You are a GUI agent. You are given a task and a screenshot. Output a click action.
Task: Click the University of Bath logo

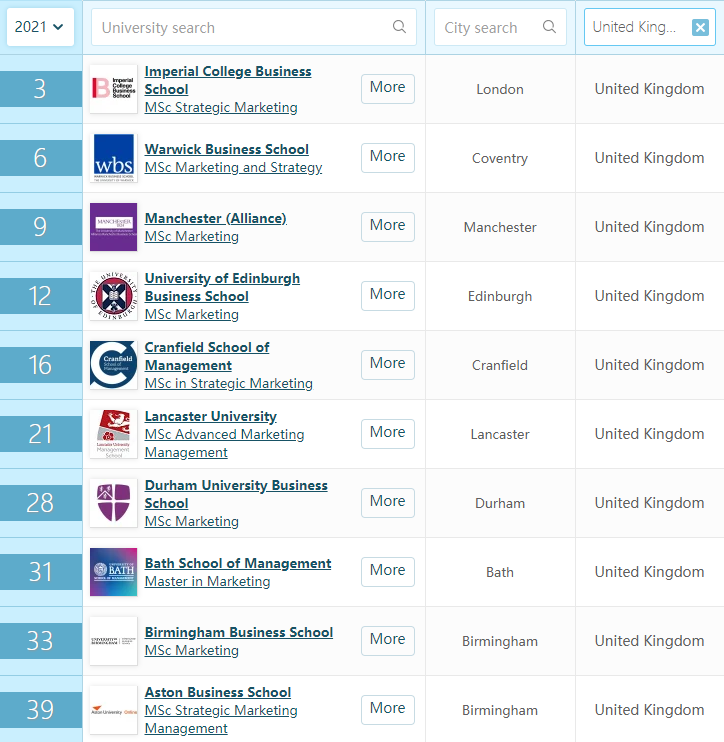pyautogui.click(x=114, y=572)
